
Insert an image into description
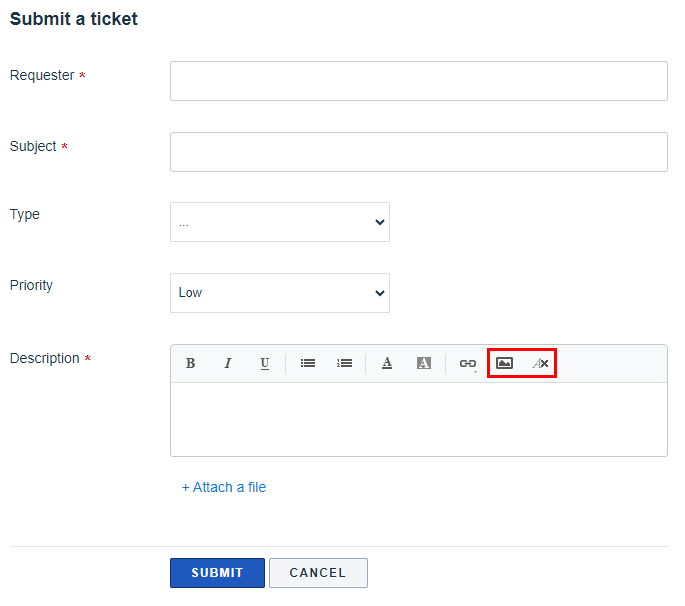coord(504,363)
